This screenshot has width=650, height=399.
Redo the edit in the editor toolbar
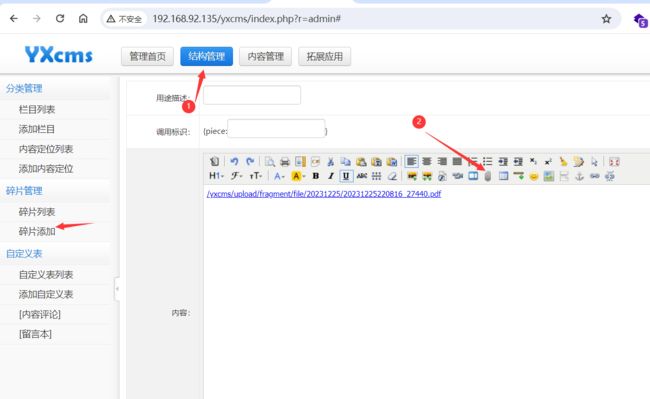(x=250, y=162)
